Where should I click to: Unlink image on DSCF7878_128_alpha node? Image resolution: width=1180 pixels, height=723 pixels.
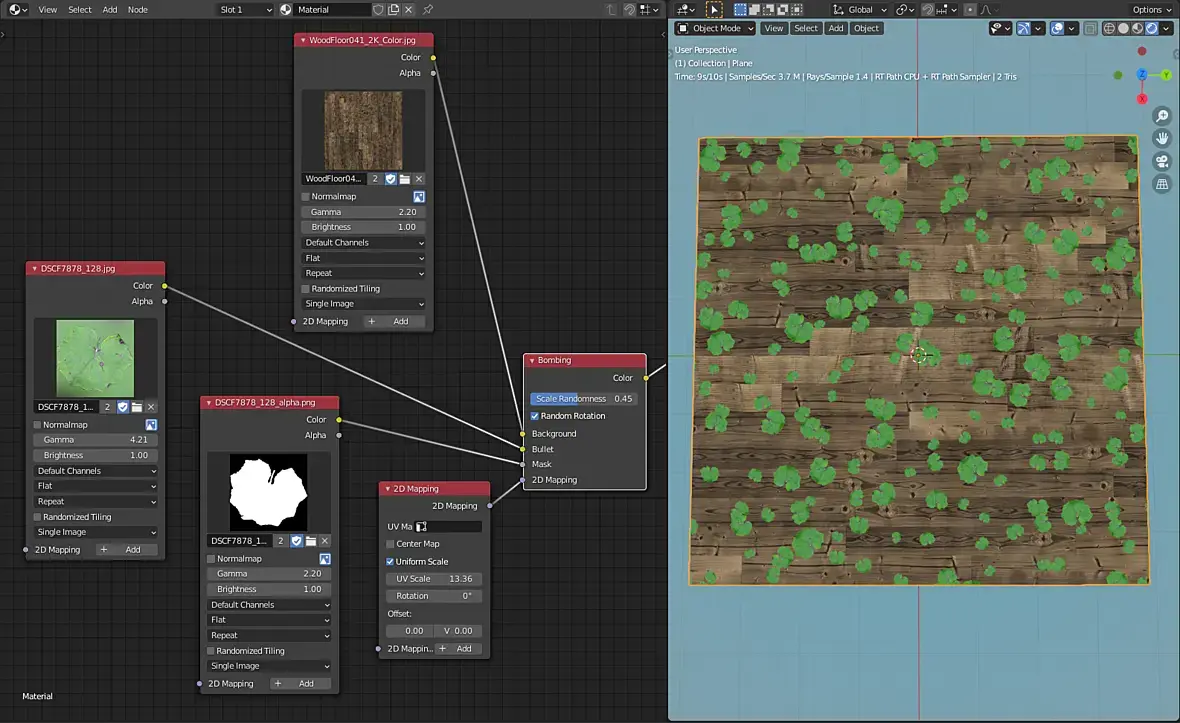coord(325,541)
